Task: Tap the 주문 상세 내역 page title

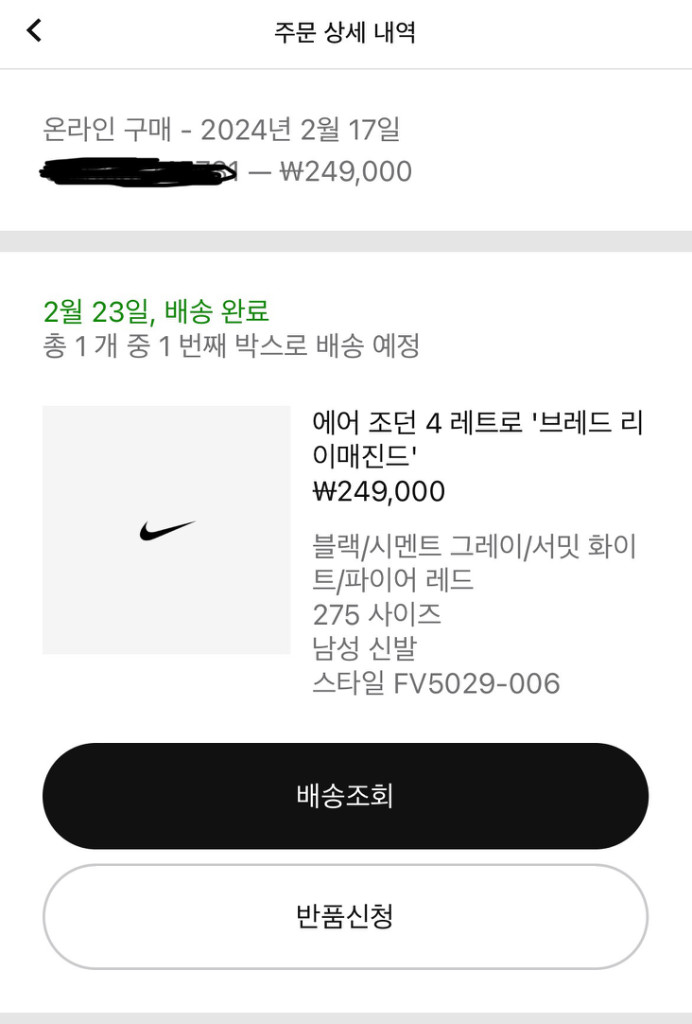Action: coord(345,32)
